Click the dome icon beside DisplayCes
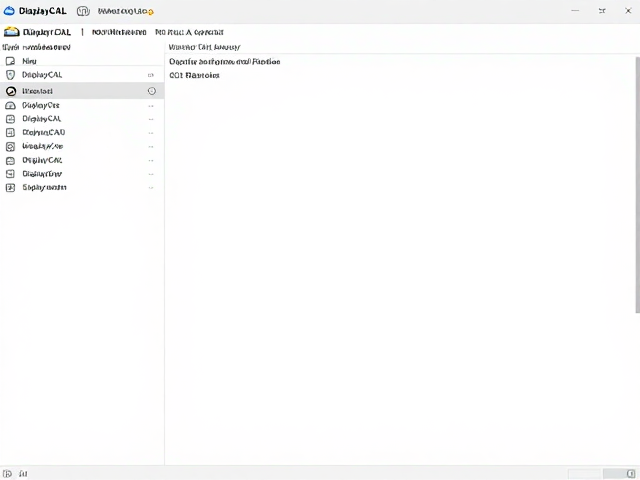The height and width of the screenshot is (480, 640). (x=10, y=105)
